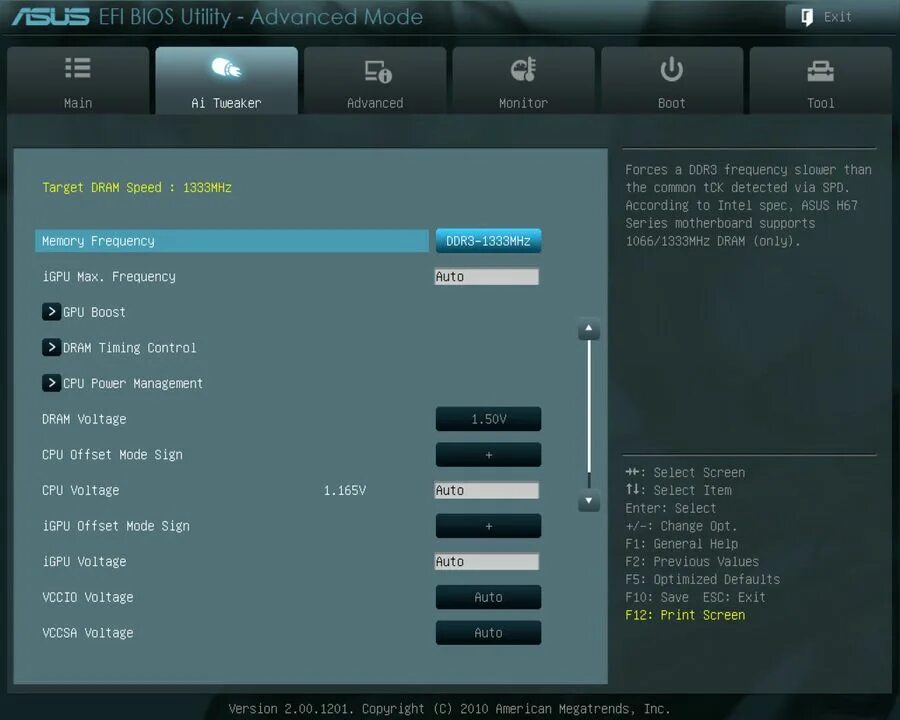Click the 1.165V CPU voltage reading
900x720 pixels.
[345, 490]
